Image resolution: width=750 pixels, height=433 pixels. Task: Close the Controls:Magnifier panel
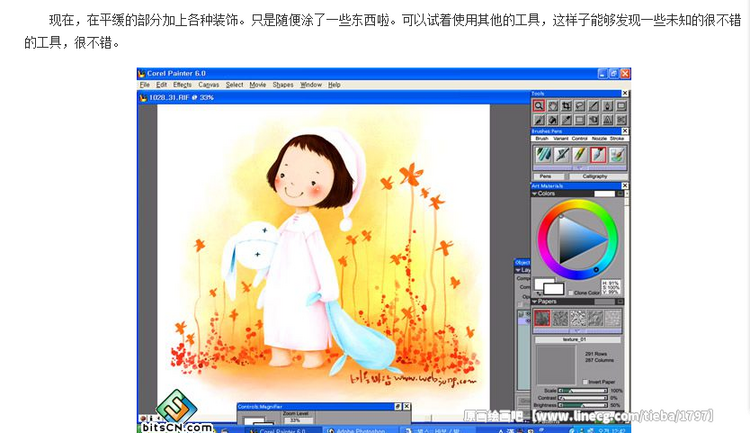click(406, 406)
